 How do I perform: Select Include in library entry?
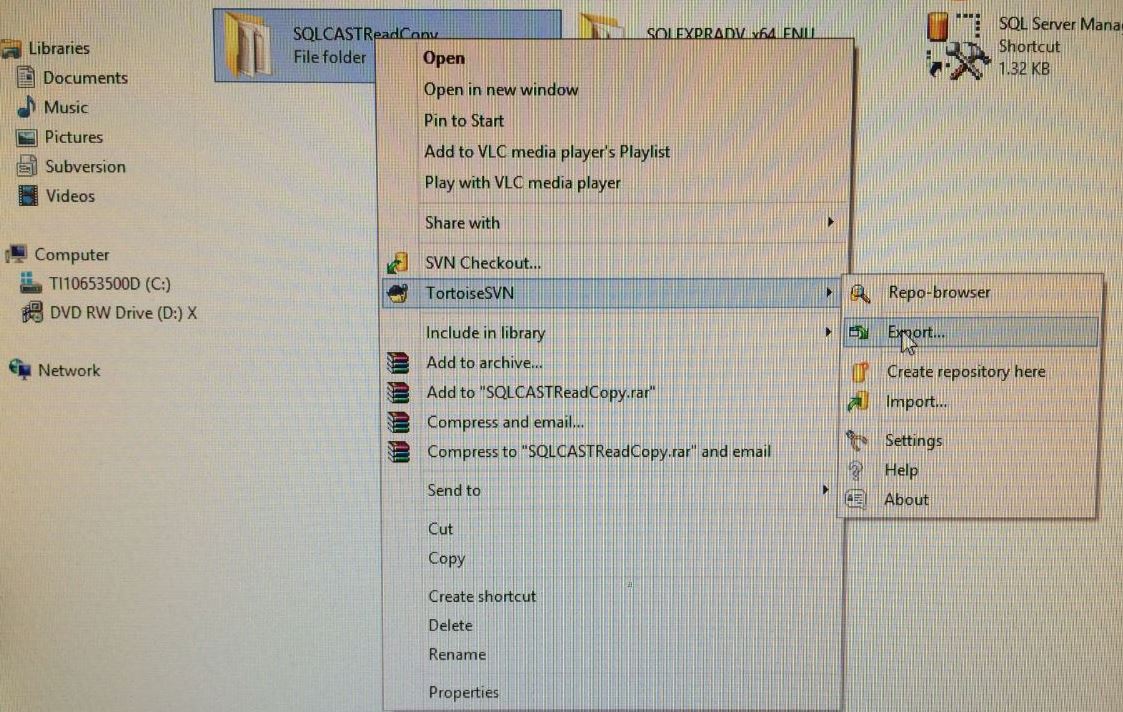click(x=486, y=332)
